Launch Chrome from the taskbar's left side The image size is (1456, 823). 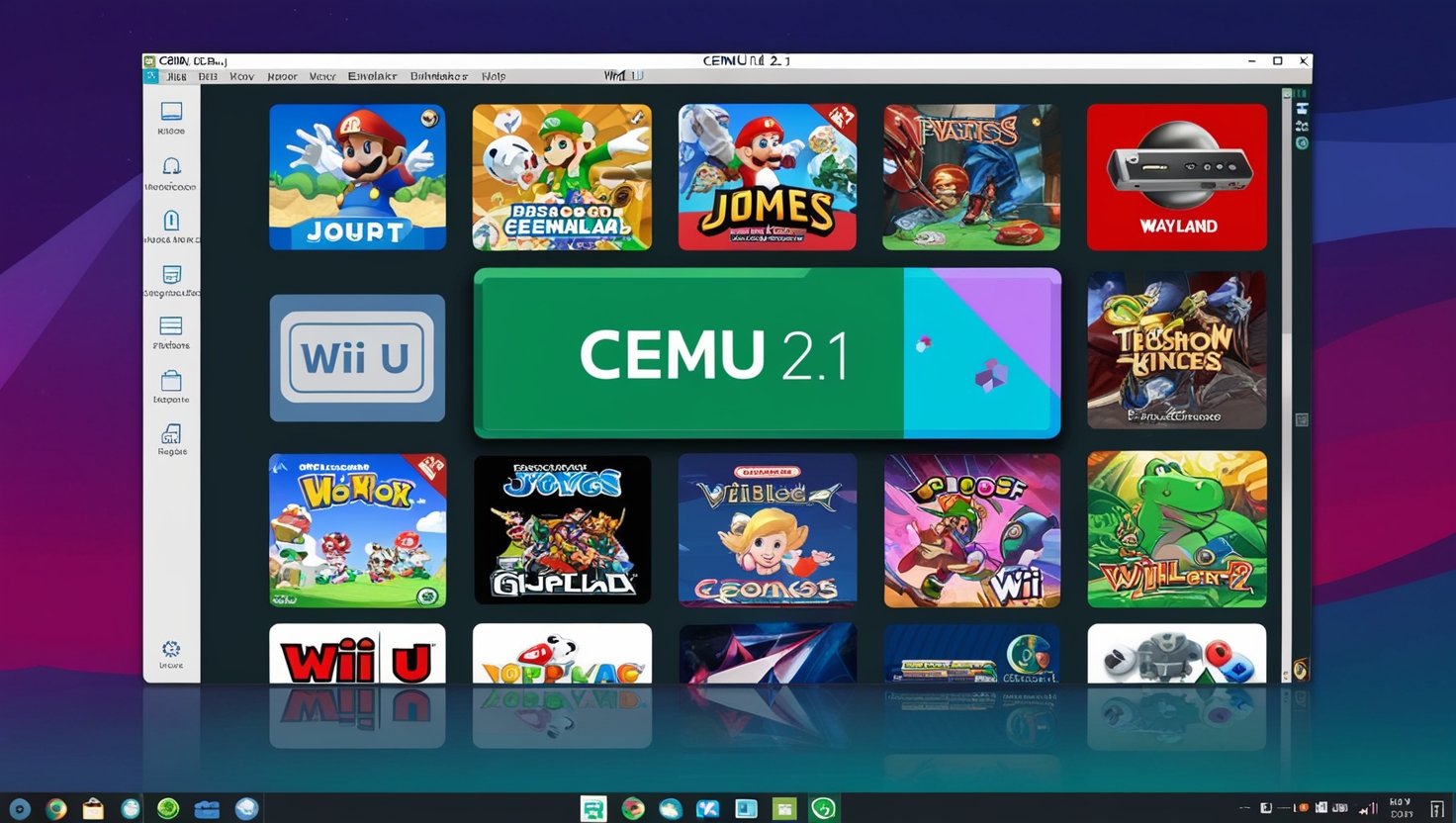(x=56, y=808)
